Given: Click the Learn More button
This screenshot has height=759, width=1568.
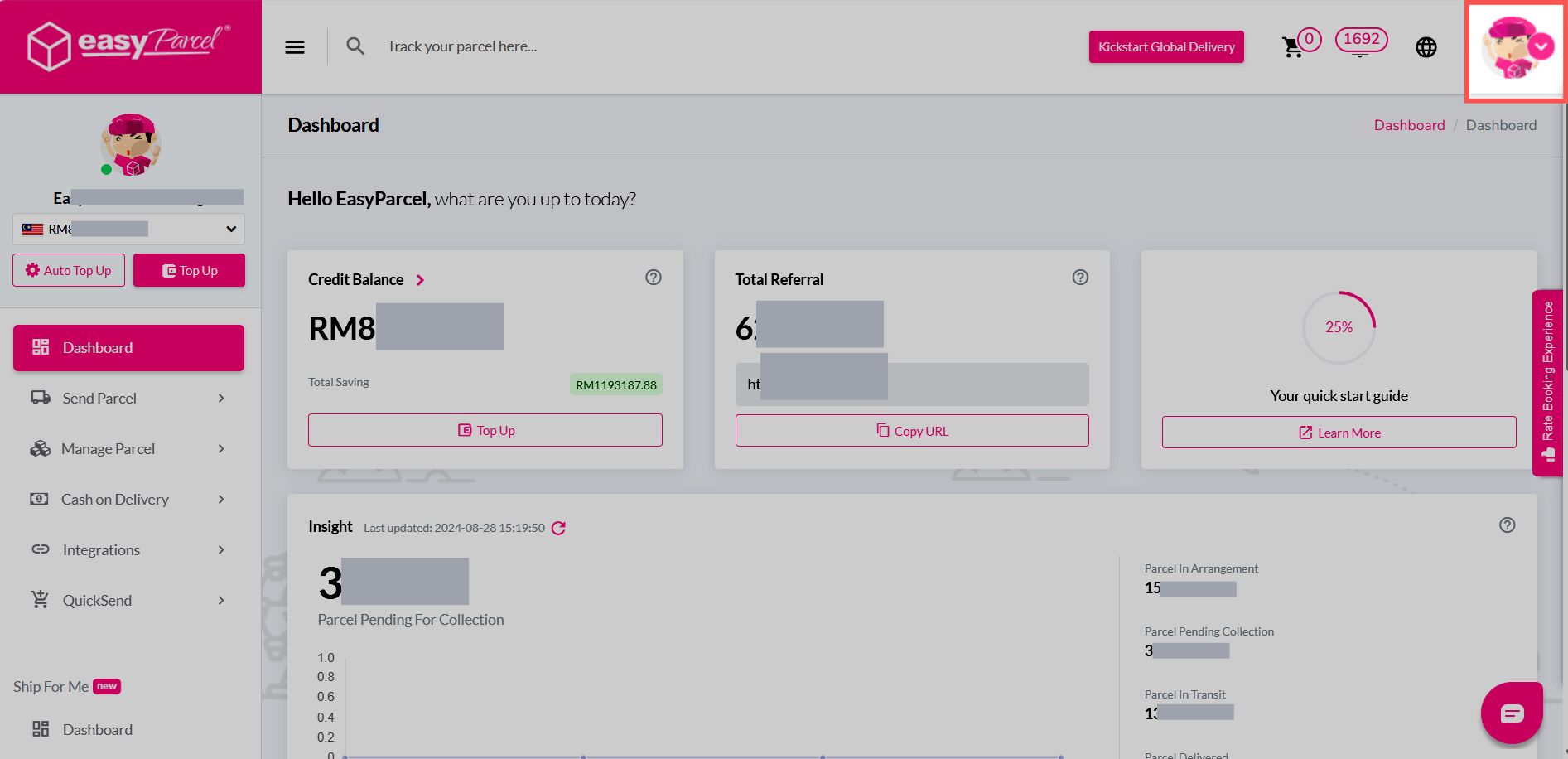Looking at the screenshot, I should (x=1339, y=433).
